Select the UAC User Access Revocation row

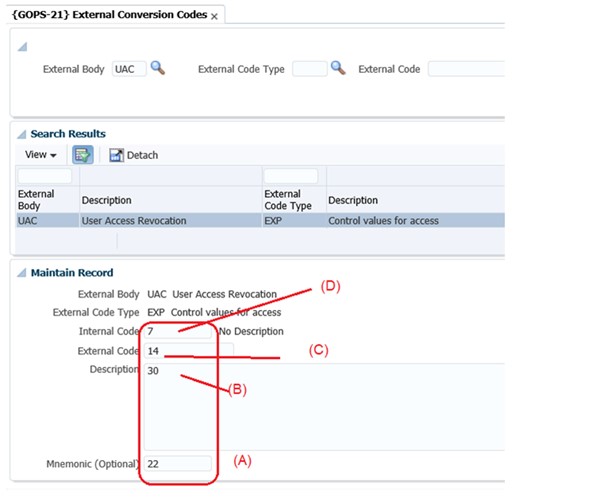pos(260,220)
